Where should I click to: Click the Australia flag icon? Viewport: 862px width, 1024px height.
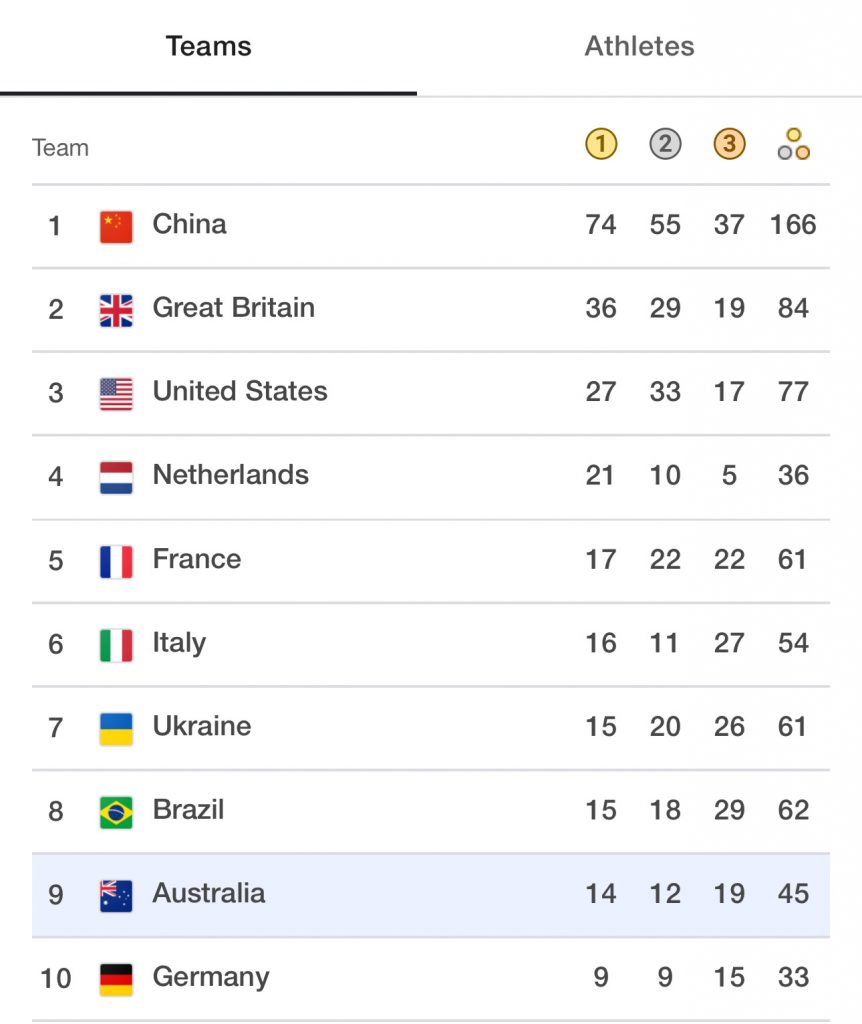pyautogui.click(x=116, y=896)
